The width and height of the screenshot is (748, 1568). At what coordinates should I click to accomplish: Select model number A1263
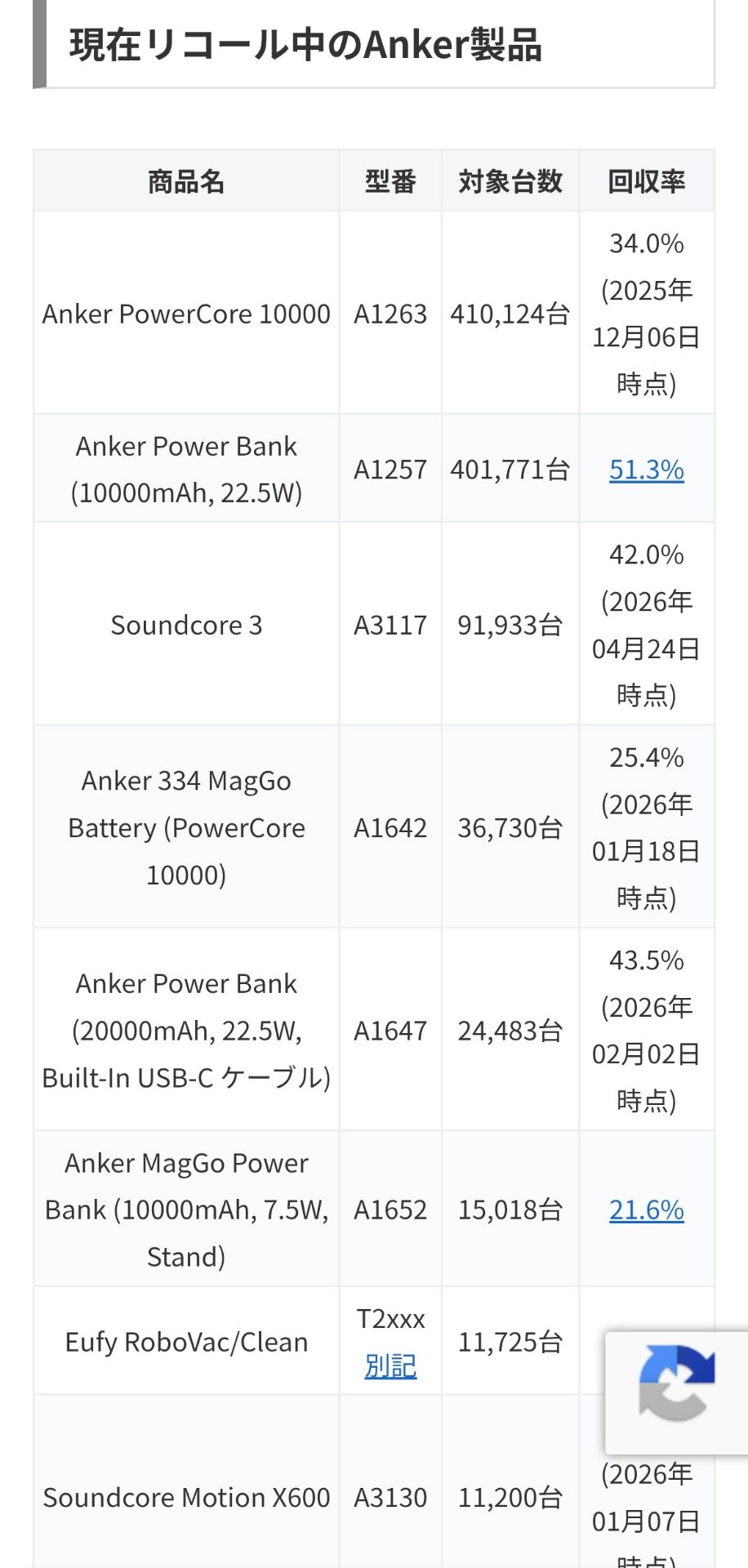coord(390,314)
